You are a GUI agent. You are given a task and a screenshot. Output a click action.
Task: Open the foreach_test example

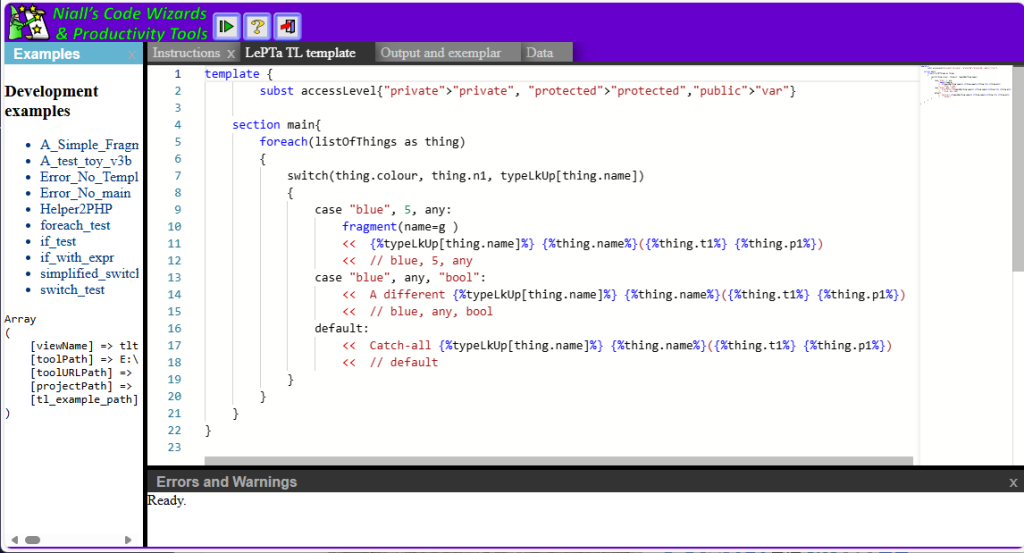[75, 225]
